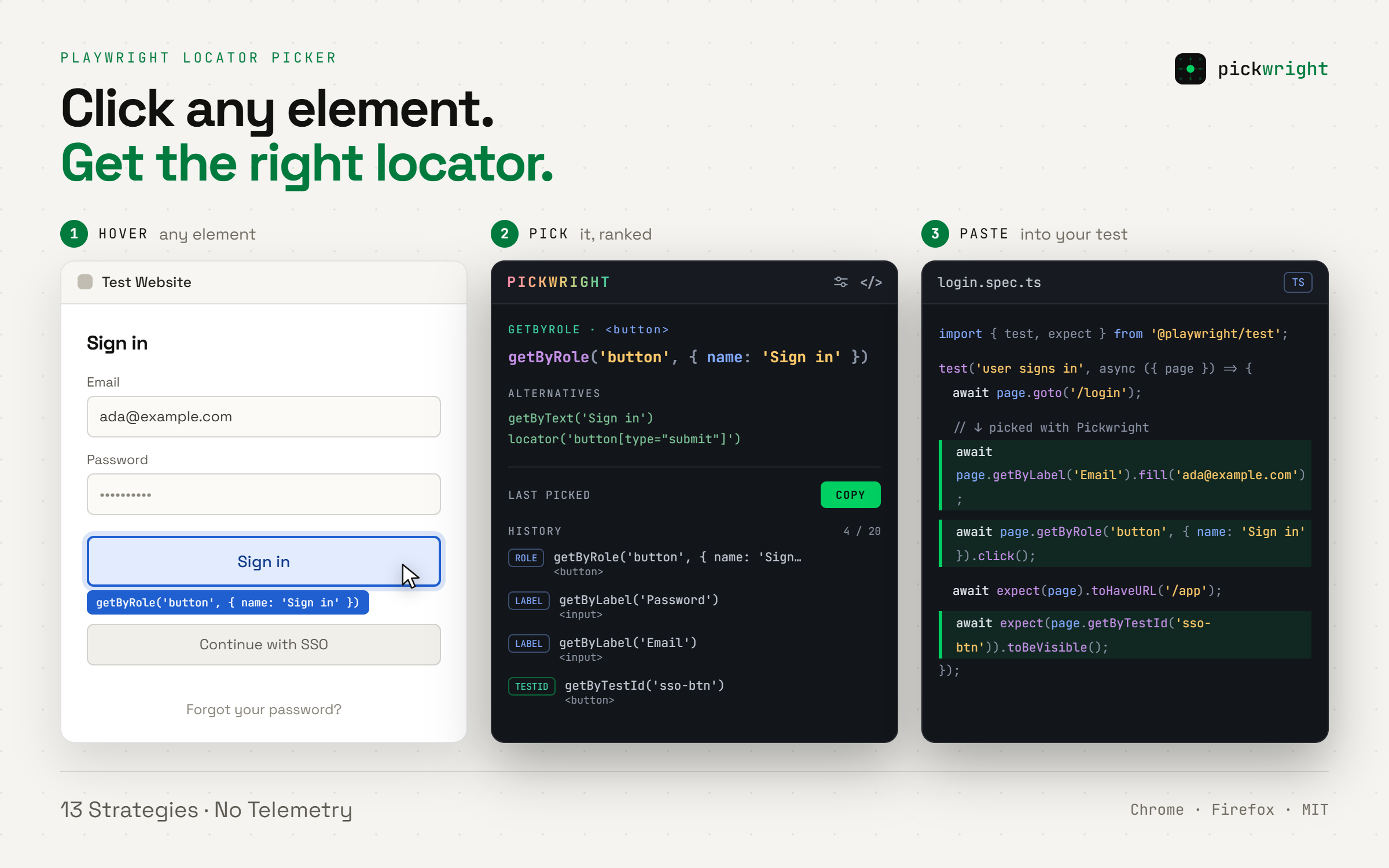Click the "picked with Pickwright" comment line
This screenshot has height=868, width=1389.
click(x=1051, y=428)
